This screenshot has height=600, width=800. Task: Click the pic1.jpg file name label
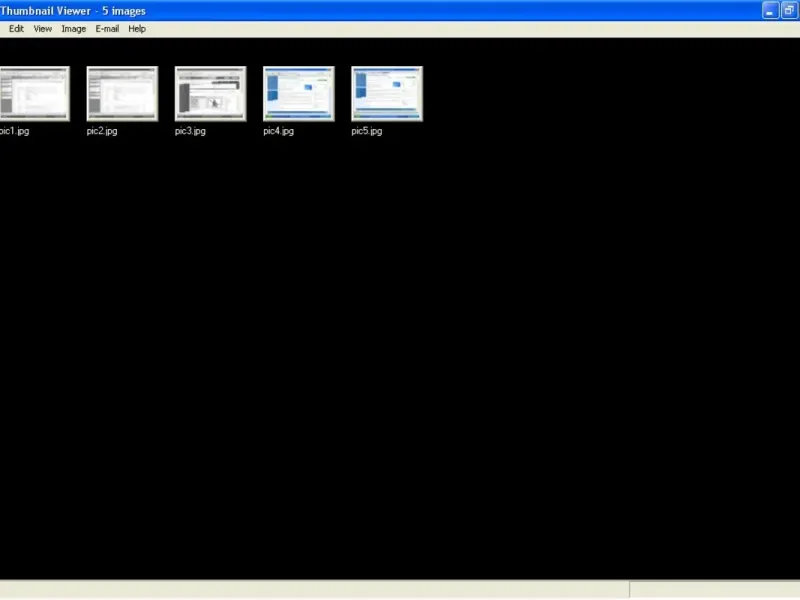(14, 131)
